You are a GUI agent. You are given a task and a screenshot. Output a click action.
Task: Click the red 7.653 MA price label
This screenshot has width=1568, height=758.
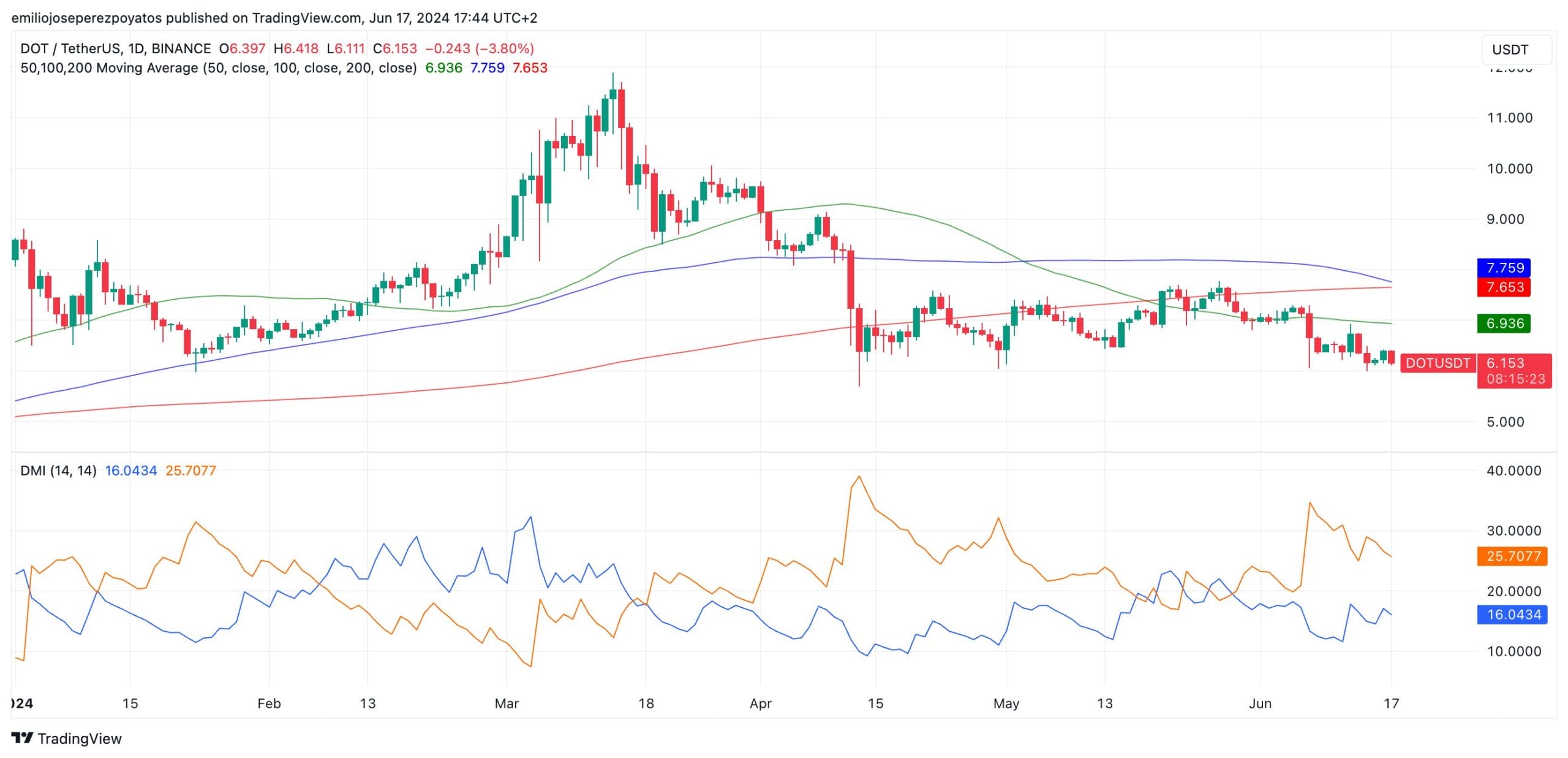coord(1504,287)
